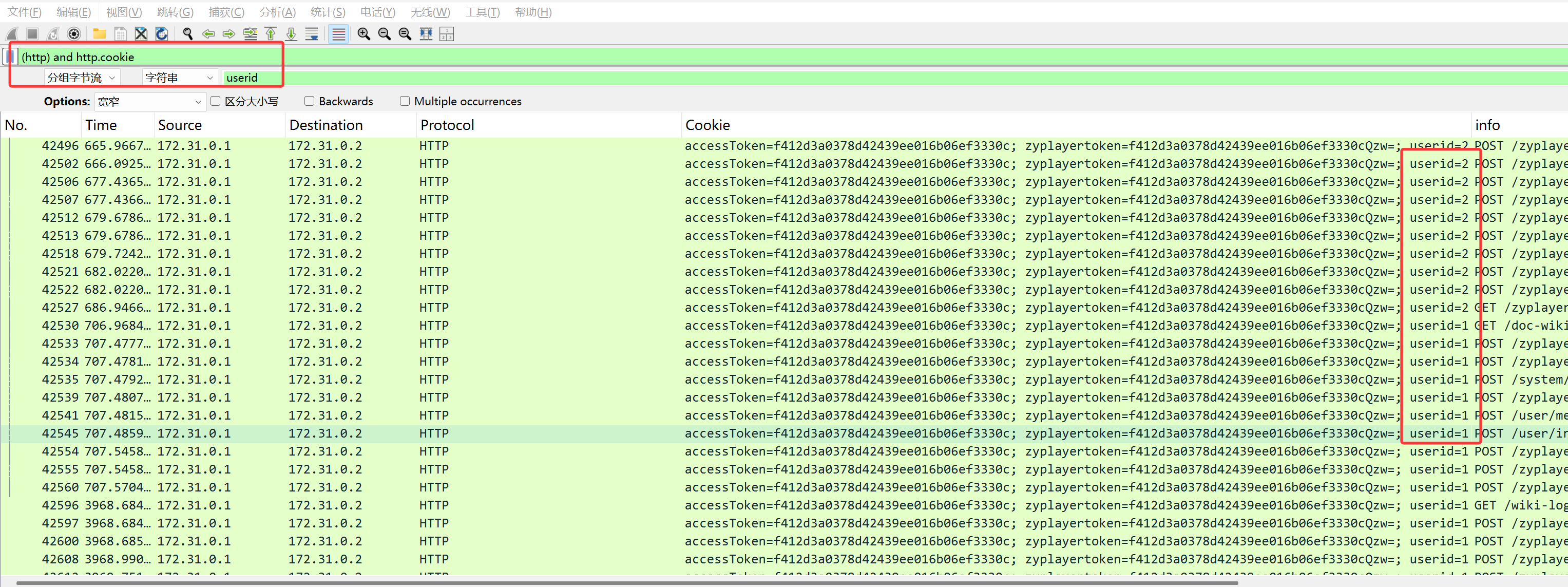This screenshot has height=587, width=1568.
Task: Check the Backwards search option
Action: pos(309,101)
